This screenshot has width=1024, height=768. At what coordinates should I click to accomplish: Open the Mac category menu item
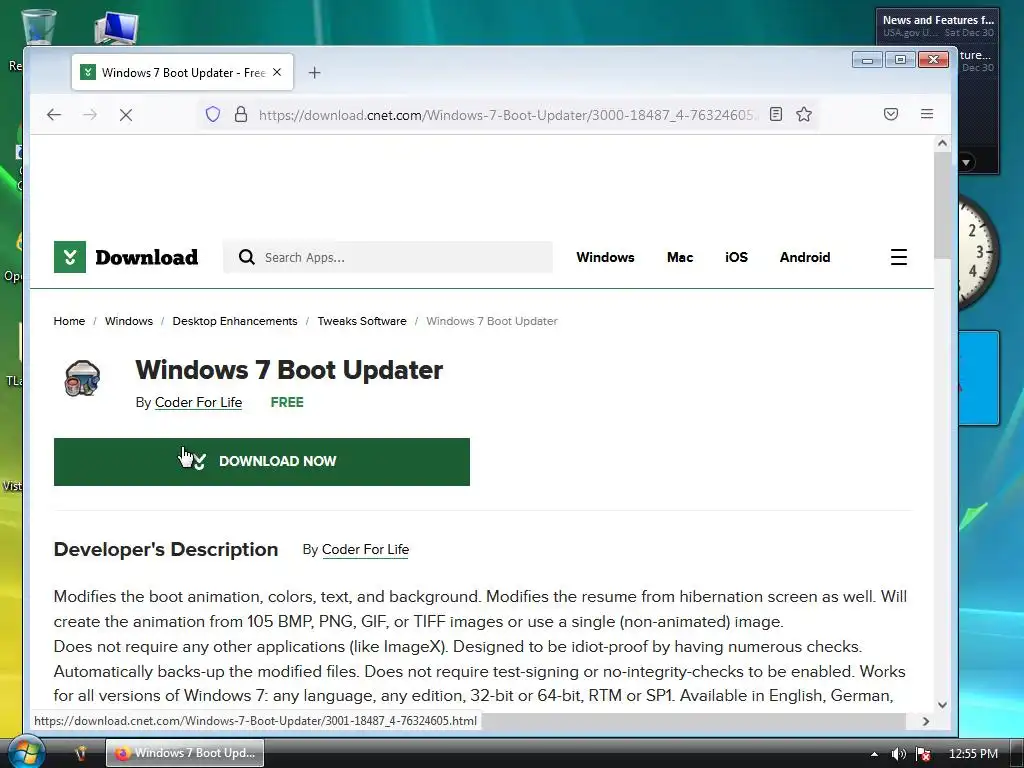coord(680,257)
